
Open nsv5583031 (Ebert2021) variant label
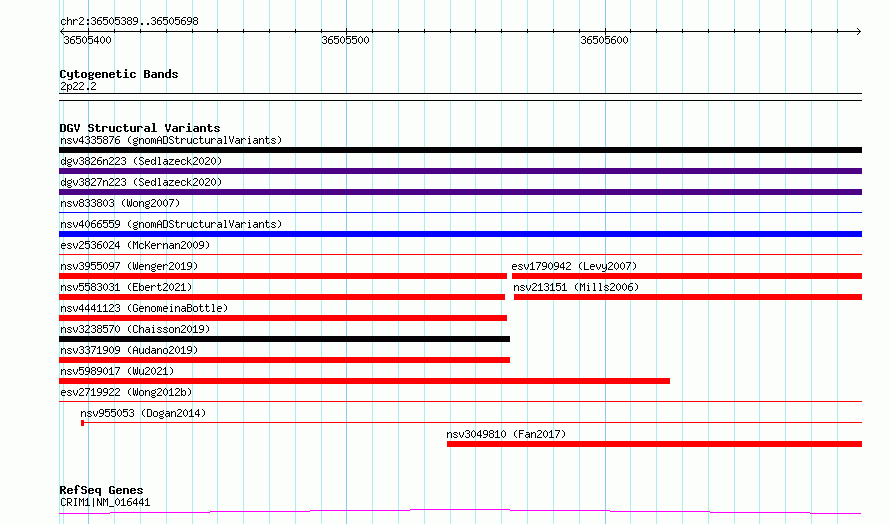click(126, 287)
